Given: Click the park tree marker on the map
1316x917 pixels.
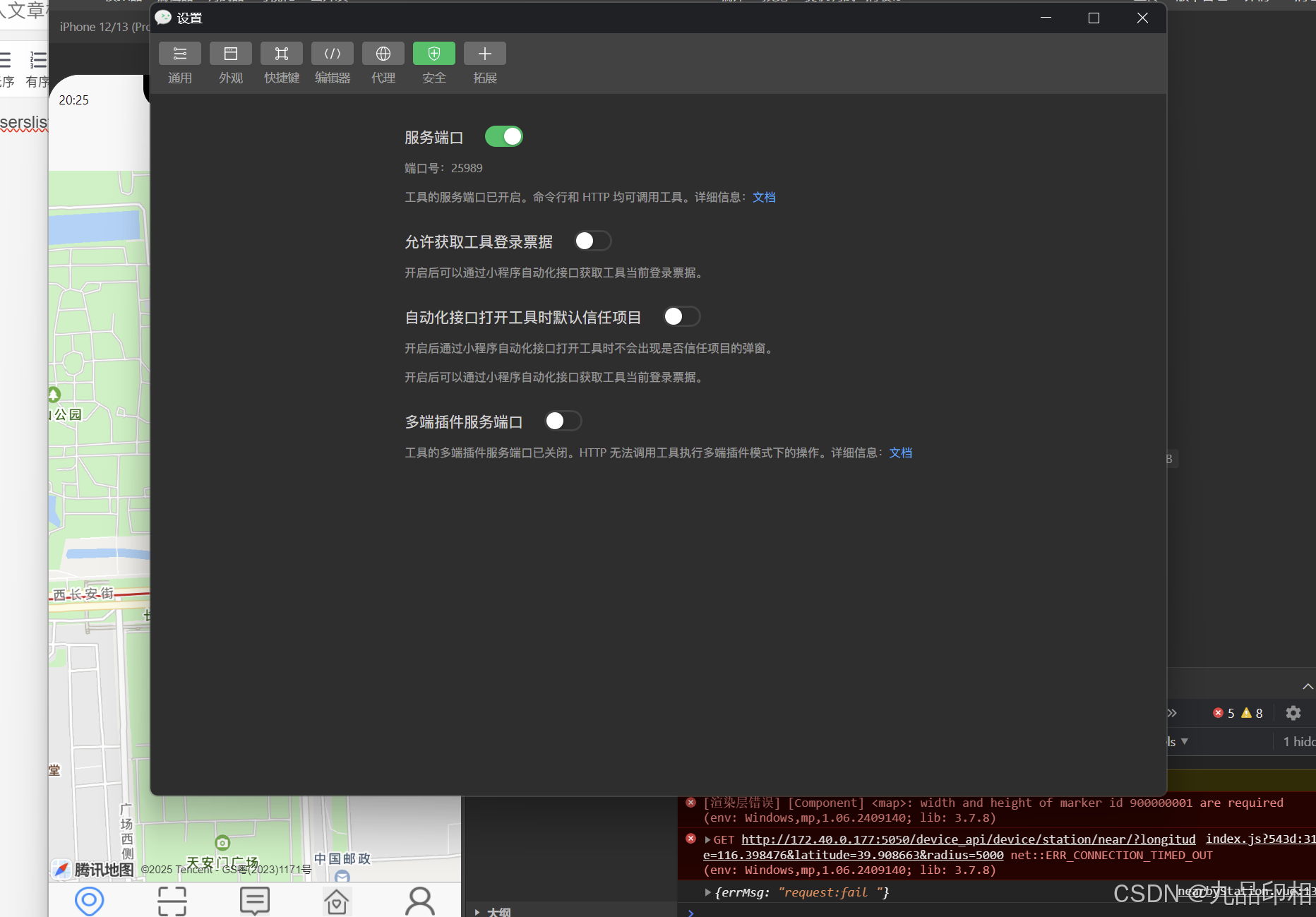Looking at the screenshot, I should 54,394.
